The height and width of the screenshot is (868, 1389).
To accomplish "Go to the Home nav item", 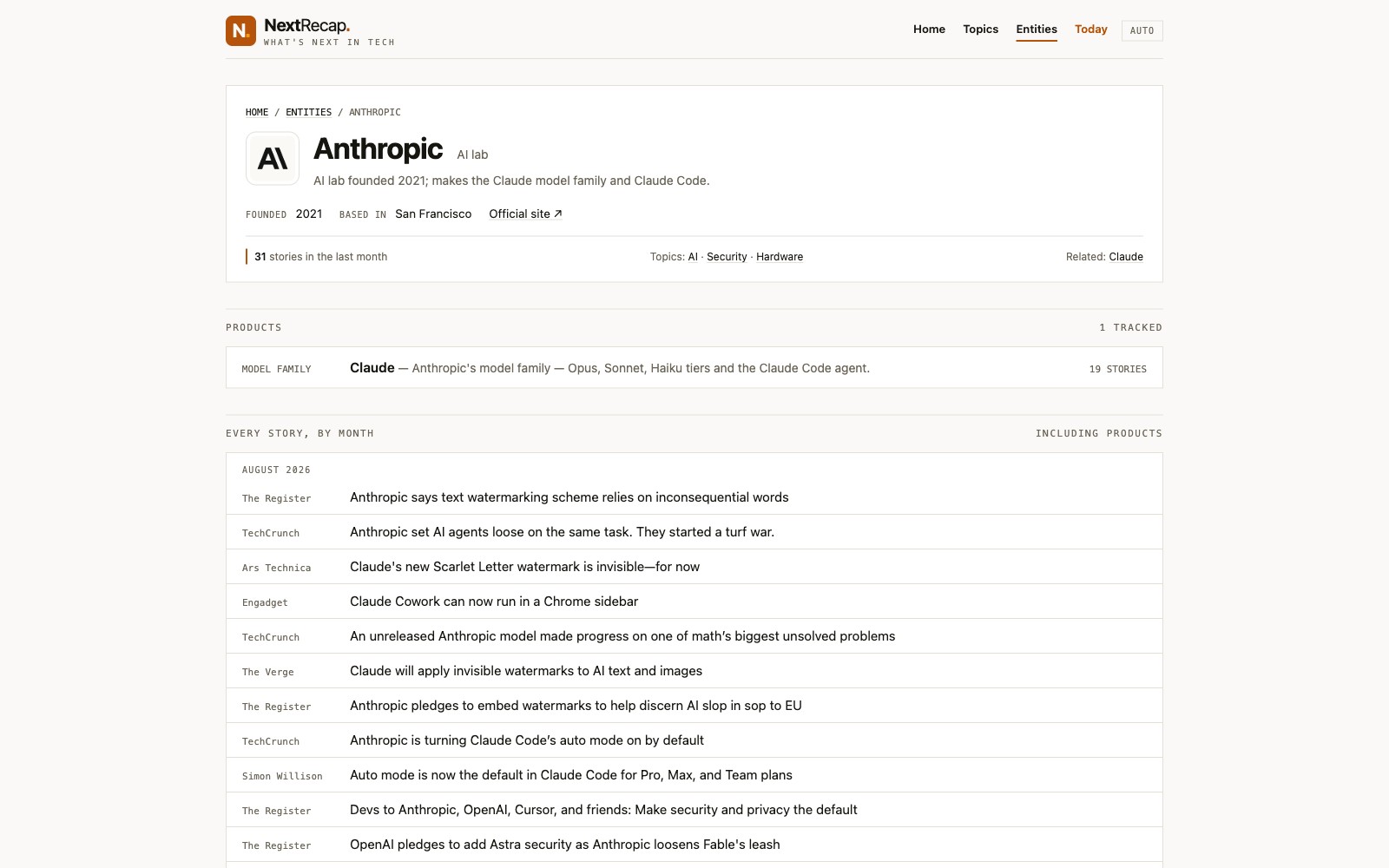I will click(x=929, y=29).
